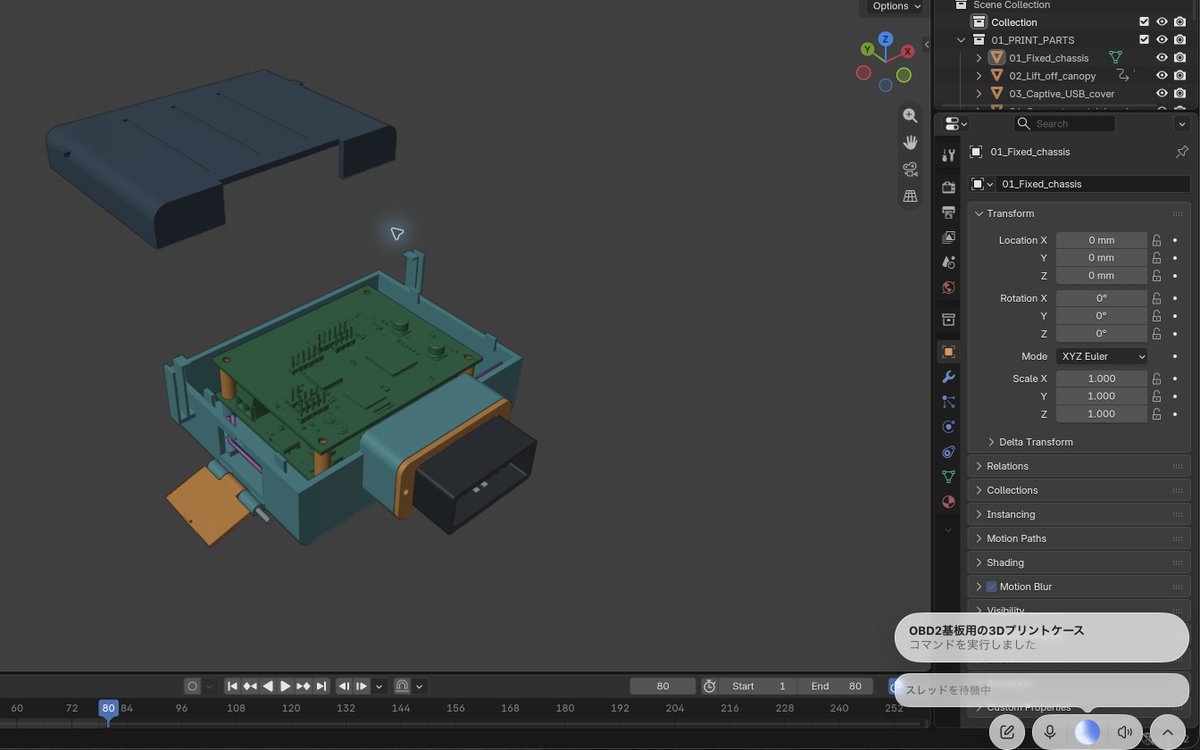This screenshot has width=1200, height=750.
Task: Play animation in reverse
Action: [267, 686]
